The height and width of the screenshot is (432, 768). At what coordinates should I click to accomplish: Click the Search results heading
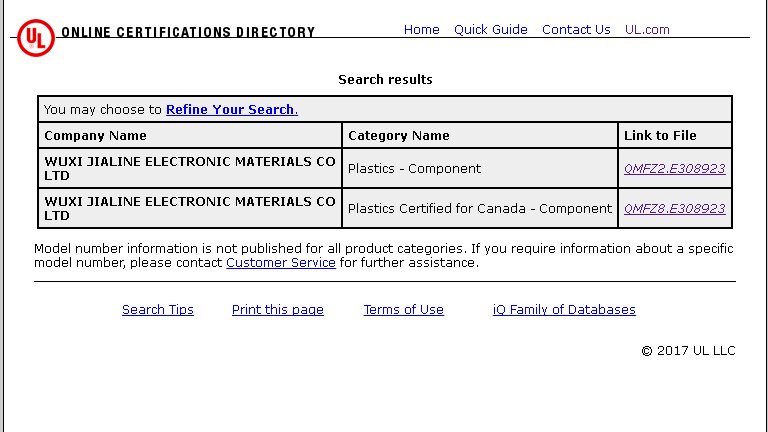pos(385,80)
